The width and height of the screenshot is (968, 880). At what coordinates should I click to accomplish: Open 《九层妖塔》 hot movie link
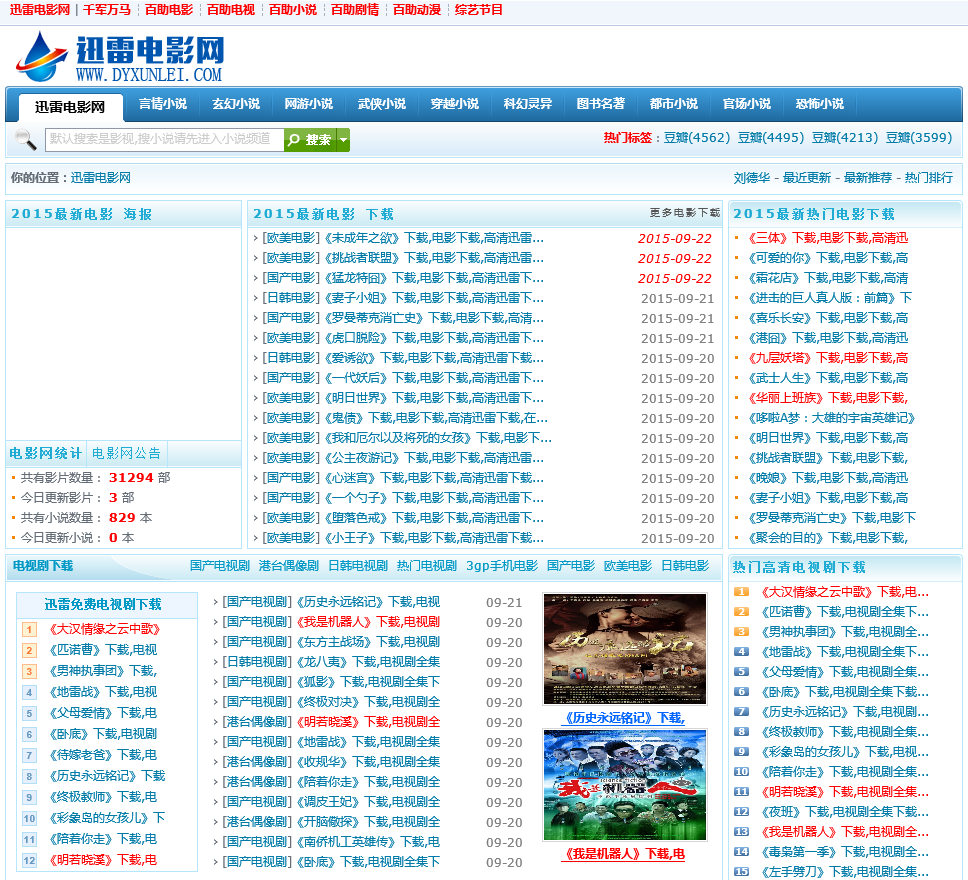[827, 358]
